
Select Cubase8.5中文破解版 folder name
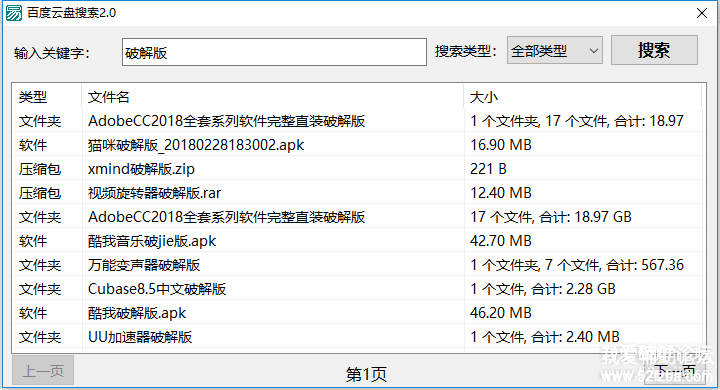click(157, 289)
